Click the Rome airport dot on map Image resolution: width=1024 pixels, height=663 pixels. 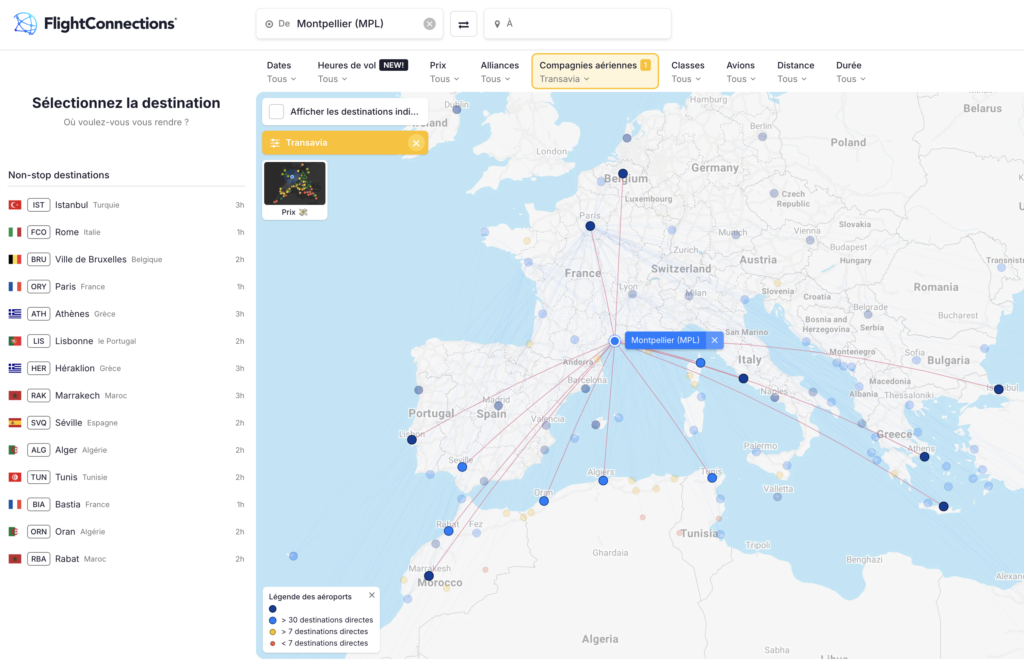743,378
